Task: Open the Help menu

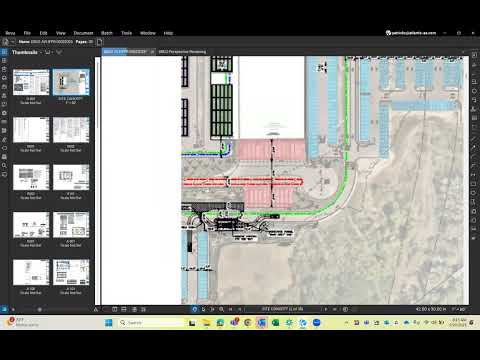Action: pos(168,33)
